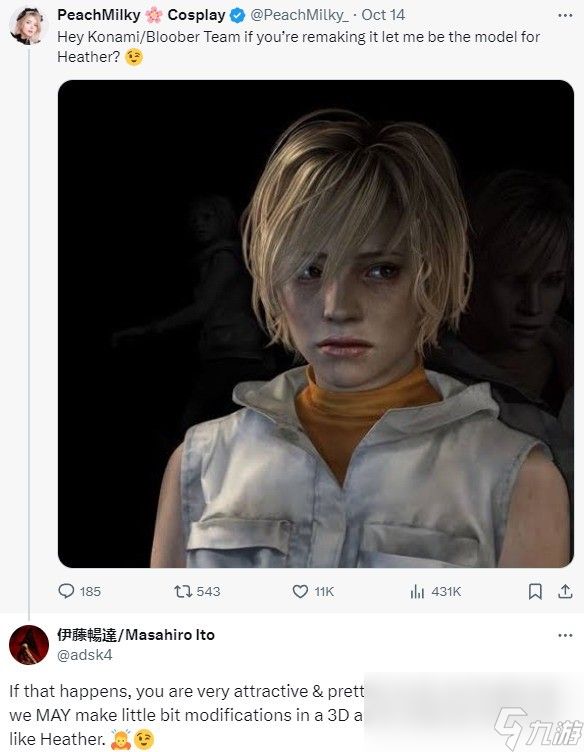Open the Oct 14 tweet timestamp
This screenshot has height=752, width=584.
coord(383,15)
